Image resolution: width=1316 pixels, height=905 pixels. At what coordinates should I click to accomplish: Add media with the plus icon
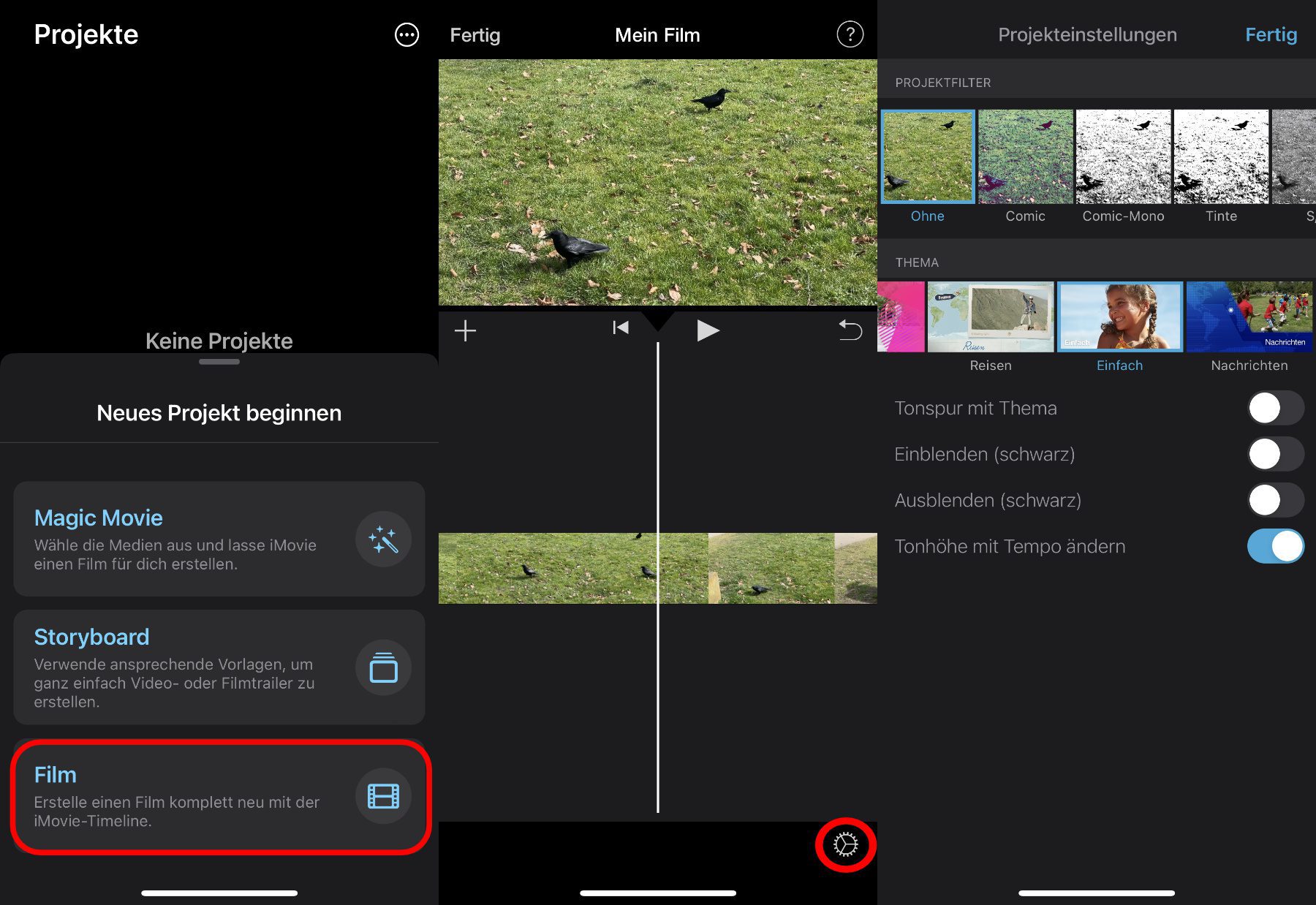point(465,331)
